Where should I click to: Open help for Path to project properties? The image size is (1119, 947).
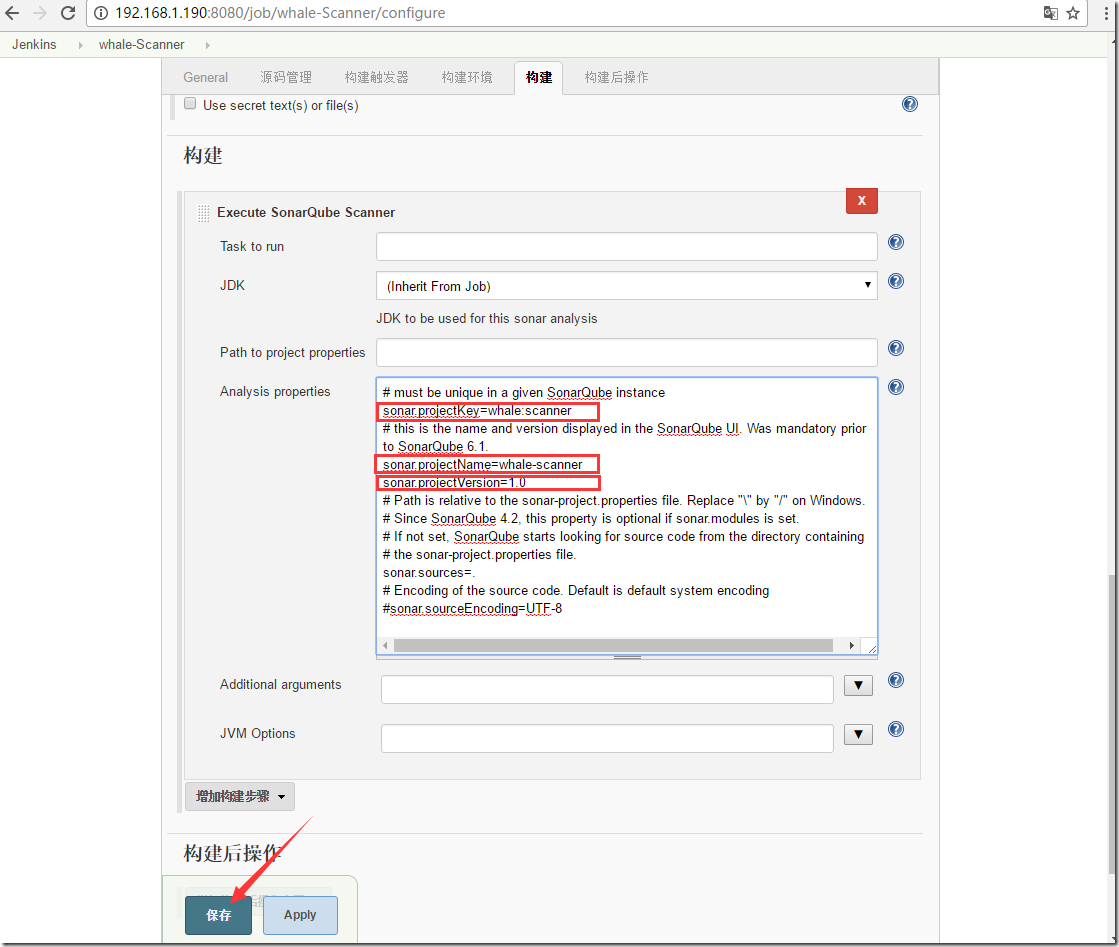click(896, 348)
